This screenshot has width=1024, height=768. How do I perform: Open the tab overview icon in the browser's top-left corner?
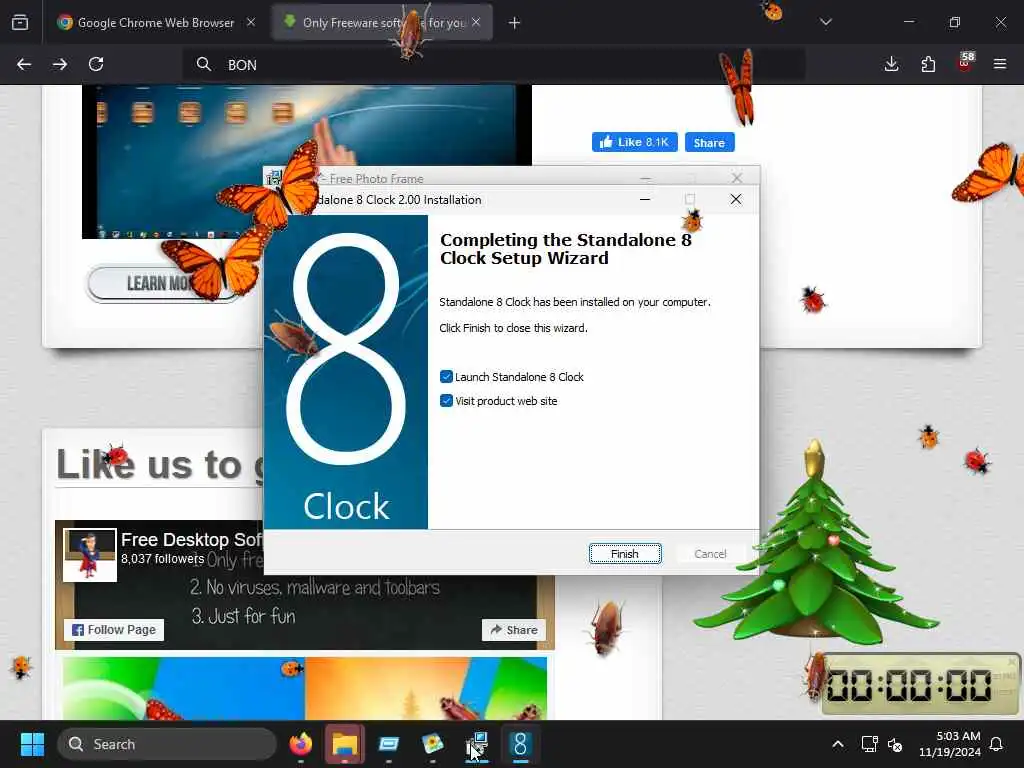coord(20,22)
